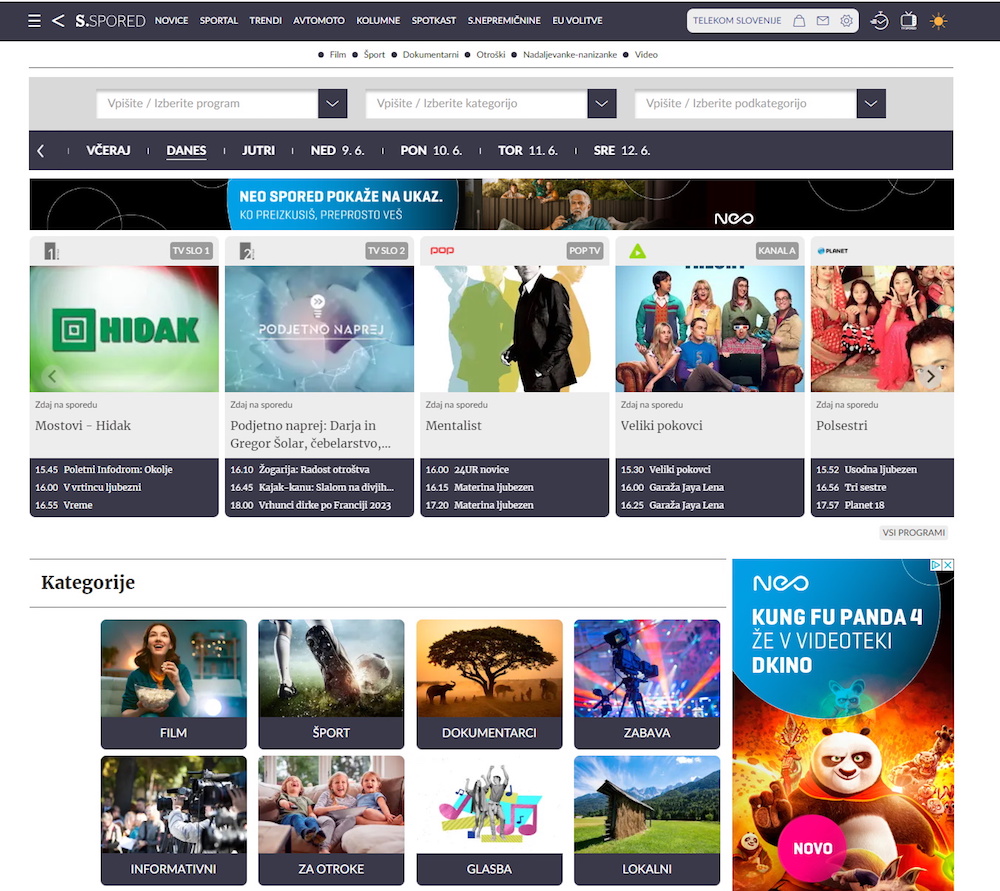This screenshot has height=891, width=1000.
Task: Go to previous days with the left date arrow
Action: point(41,151)
